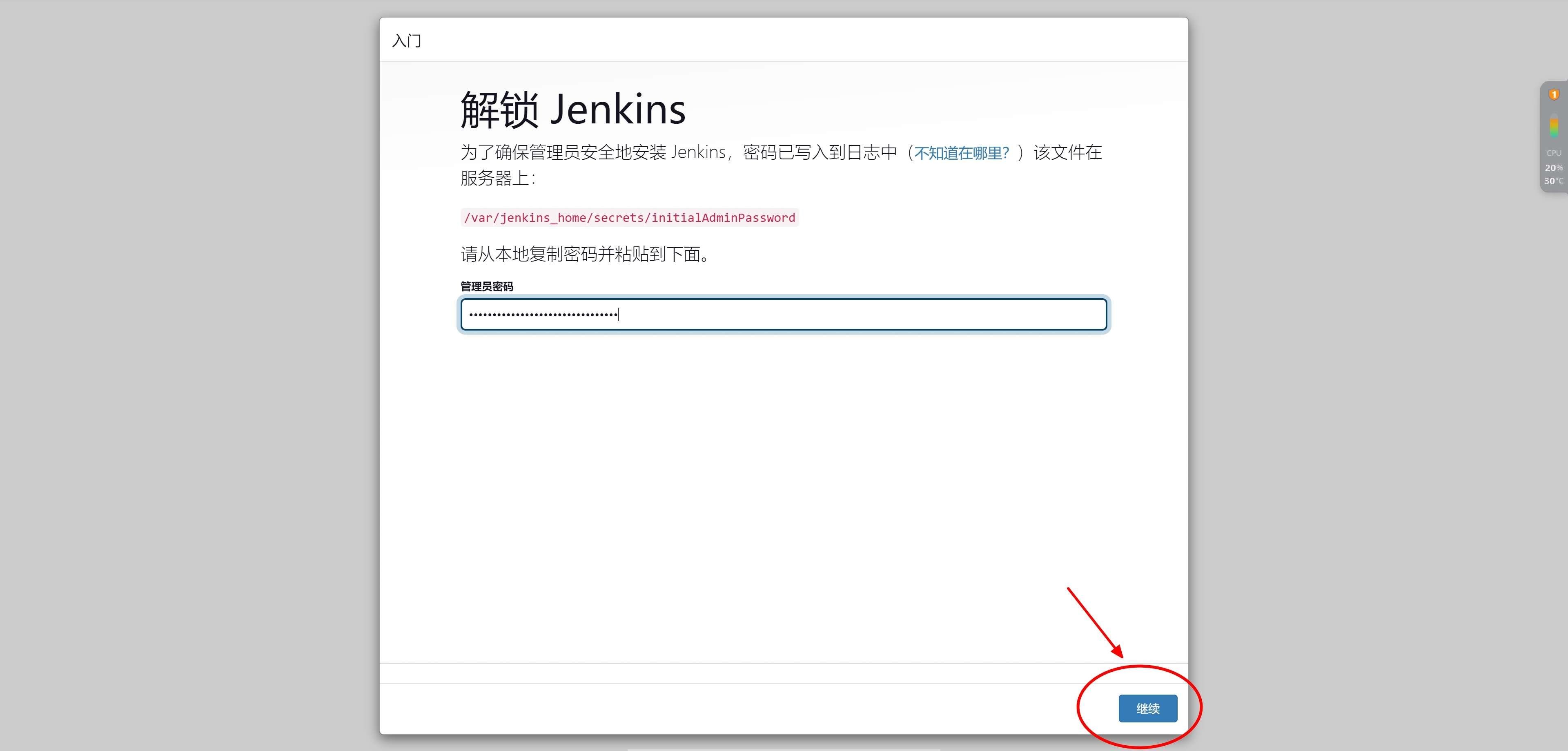Click the 继续 button
The image size is (1568, 751).
coord(1147,709)
